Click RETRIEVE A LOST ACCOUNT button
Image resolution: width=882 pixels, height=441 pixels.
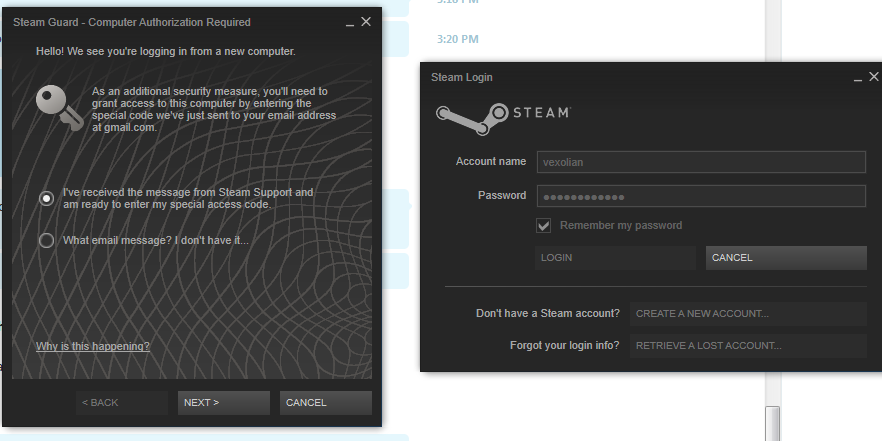click(748, 345)
